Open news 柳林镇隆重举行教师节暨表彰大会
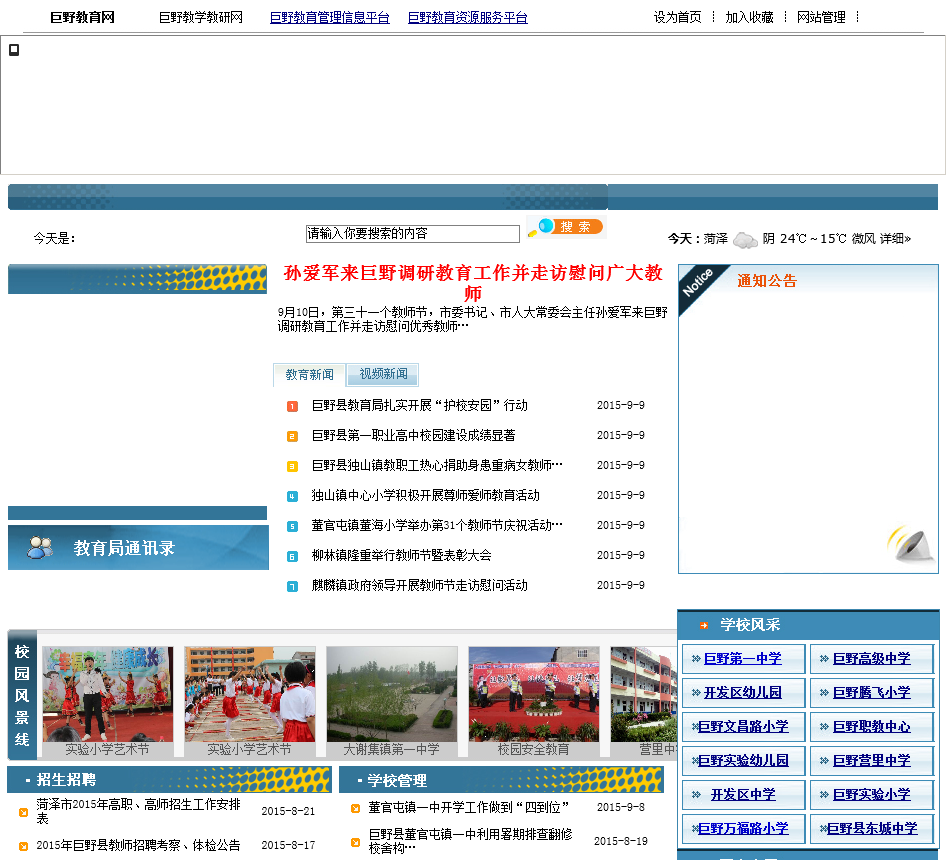Image resolution: width=946 pixels, height=860 pixels. (x=401, y=555)
